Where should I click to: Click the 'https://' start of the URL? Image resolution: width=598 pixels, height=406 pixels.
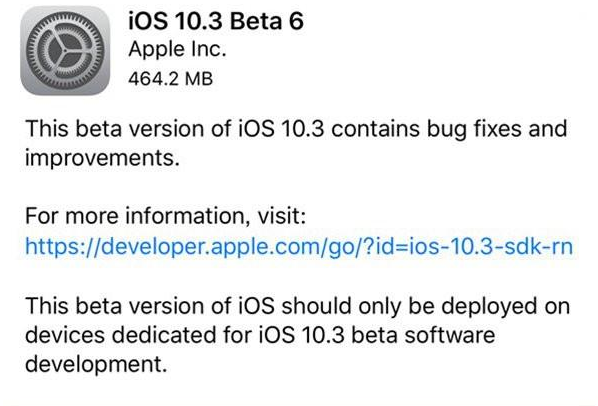(x=63, y=246)
